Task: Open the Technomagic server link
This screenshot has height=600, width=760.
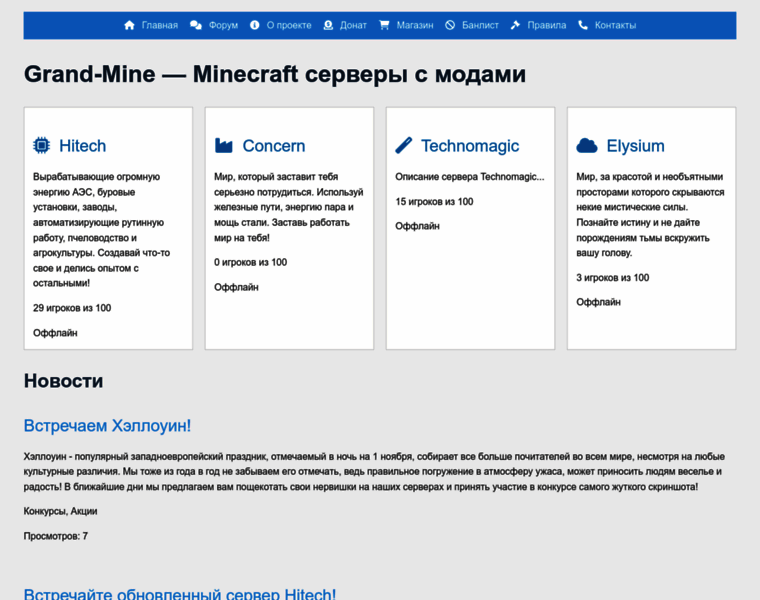Action: 470,146
